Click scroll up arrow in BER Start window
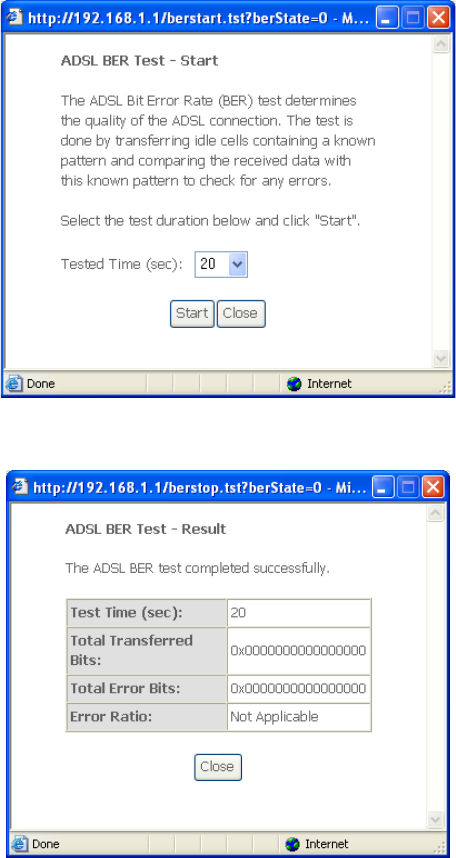456x858 pixels. tap(441, 45)
